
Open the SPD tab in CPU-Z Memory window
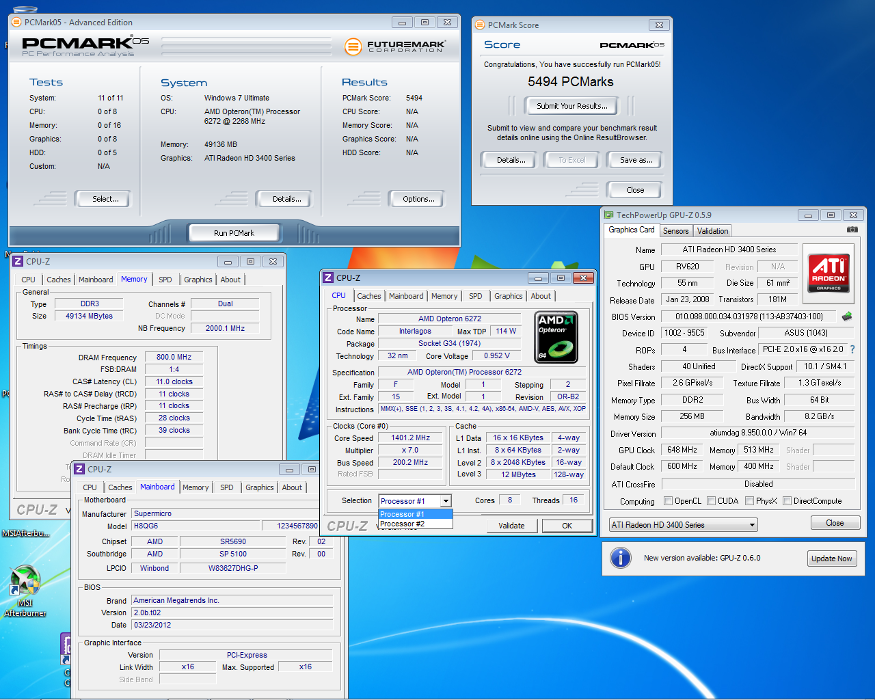pyautogui.click(x=165, y=280)
